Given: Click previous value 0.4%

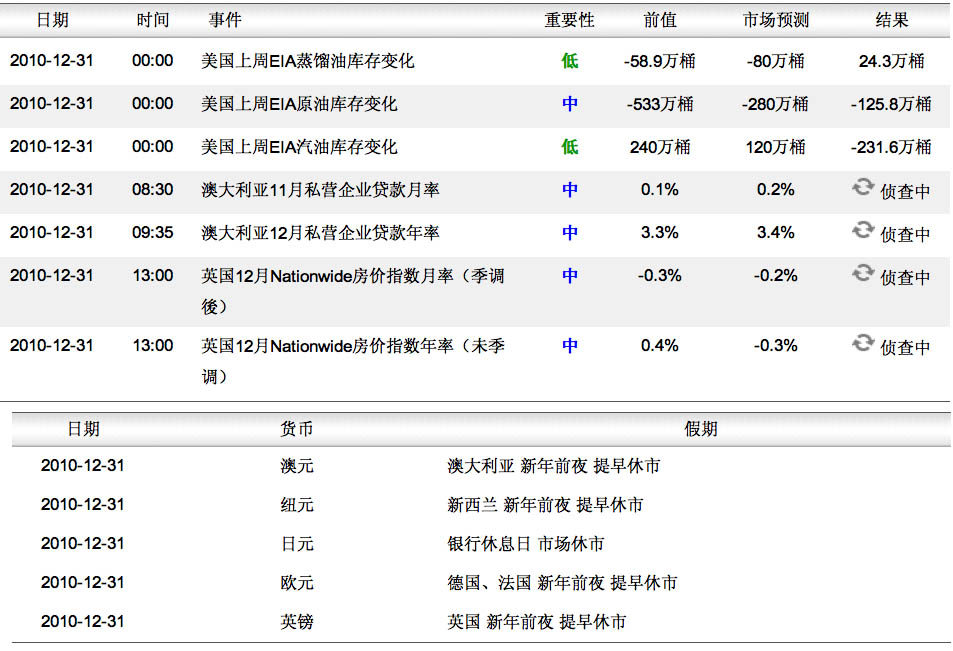Looking at the screenshot, I should [659, 346].
